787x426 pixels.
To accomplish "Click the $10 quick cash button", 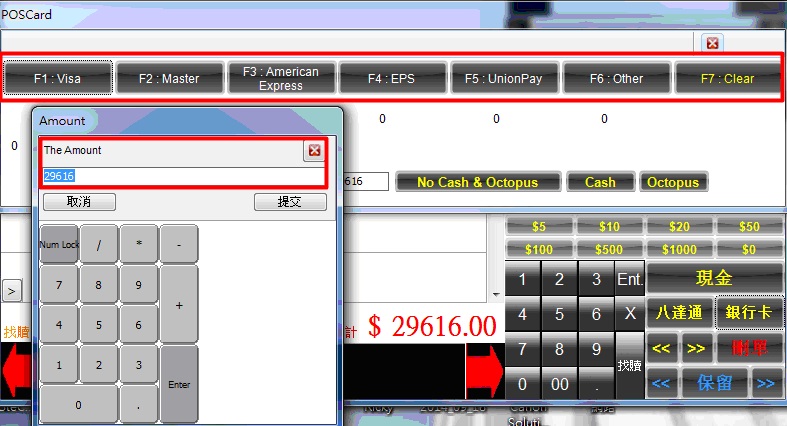I will [x=609, y=226].
